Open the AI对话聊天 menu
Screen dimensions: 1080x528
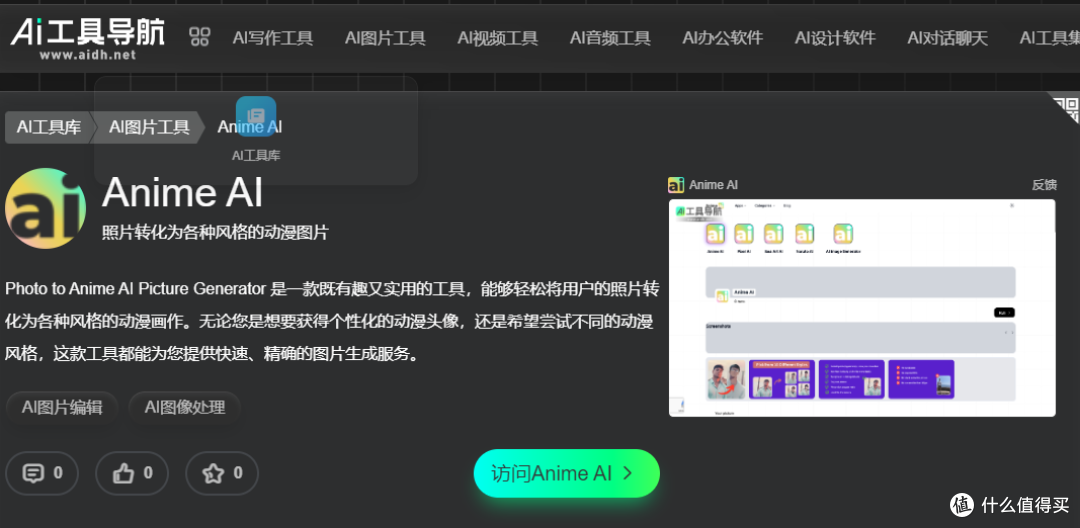click(x=947, y=39)
